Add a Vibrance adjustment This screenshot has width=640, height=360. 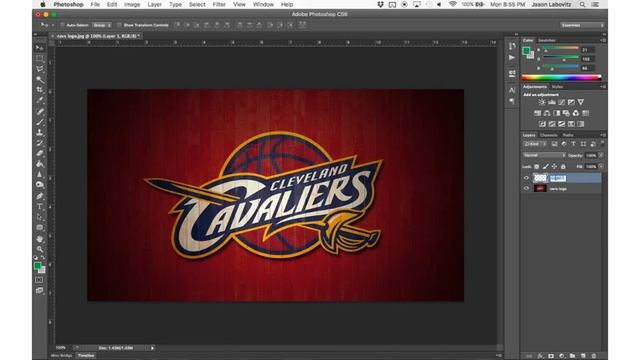[x=581, y=102]
